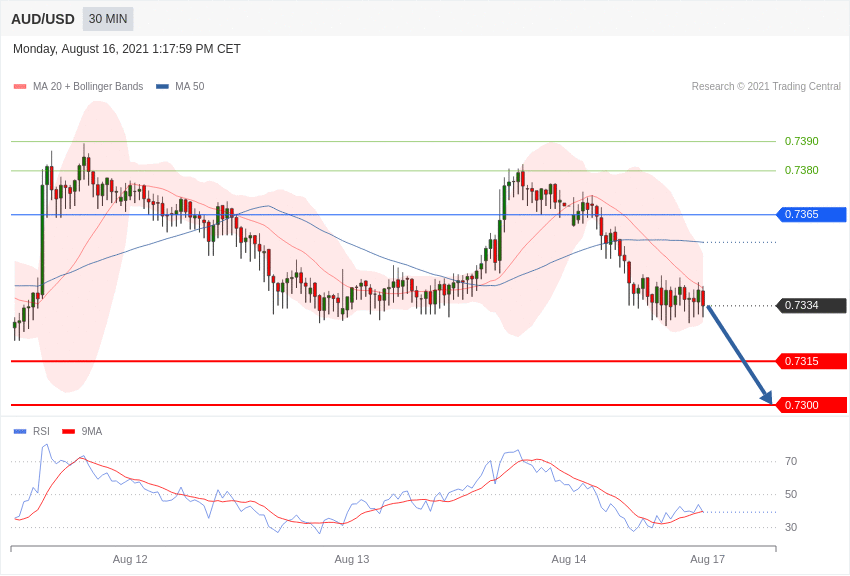This screenshot has width=850, height=576.
Task: Click the 30 MIN timeframe badge
Action: tap(108, 19)
